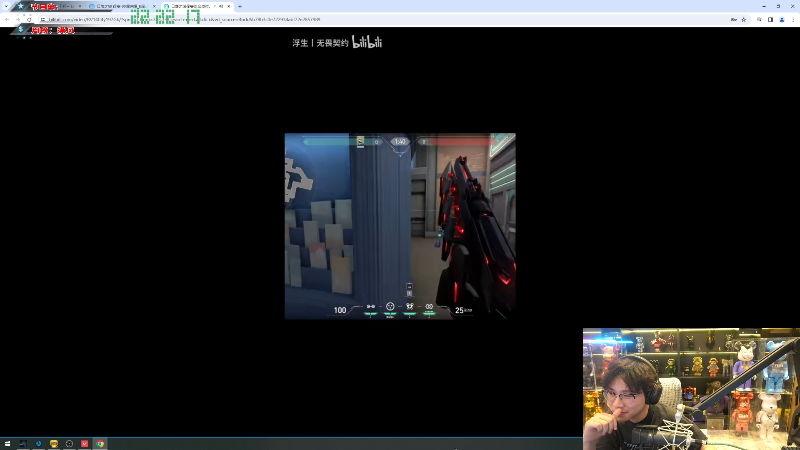800x450 pixels.
Task: Close the second browser tab
Action: point(154,6)
